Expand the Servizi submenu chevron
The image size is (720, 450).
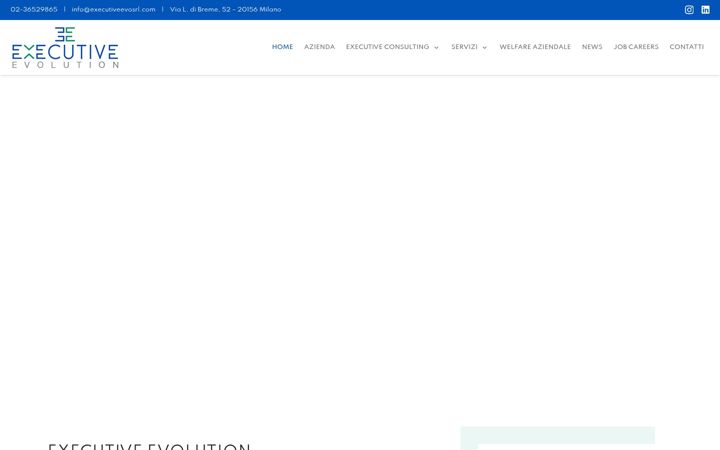point(484,47)
